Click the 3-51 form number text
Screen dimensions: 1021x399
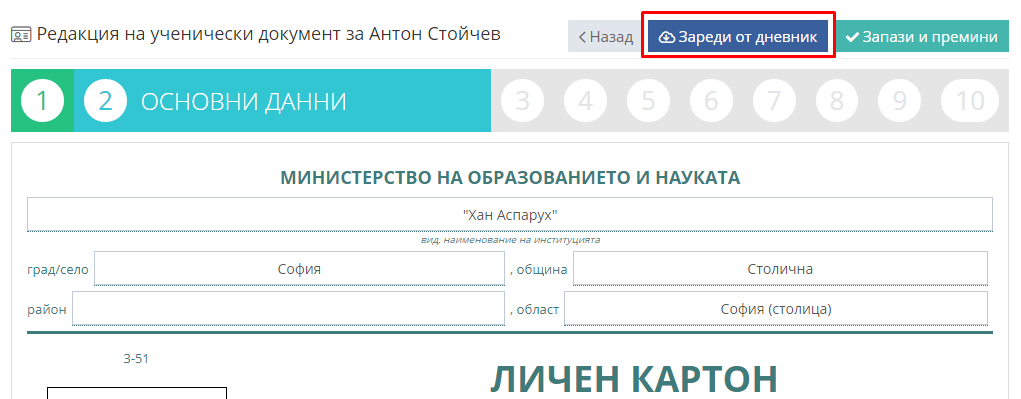click(x=136, y=358)
